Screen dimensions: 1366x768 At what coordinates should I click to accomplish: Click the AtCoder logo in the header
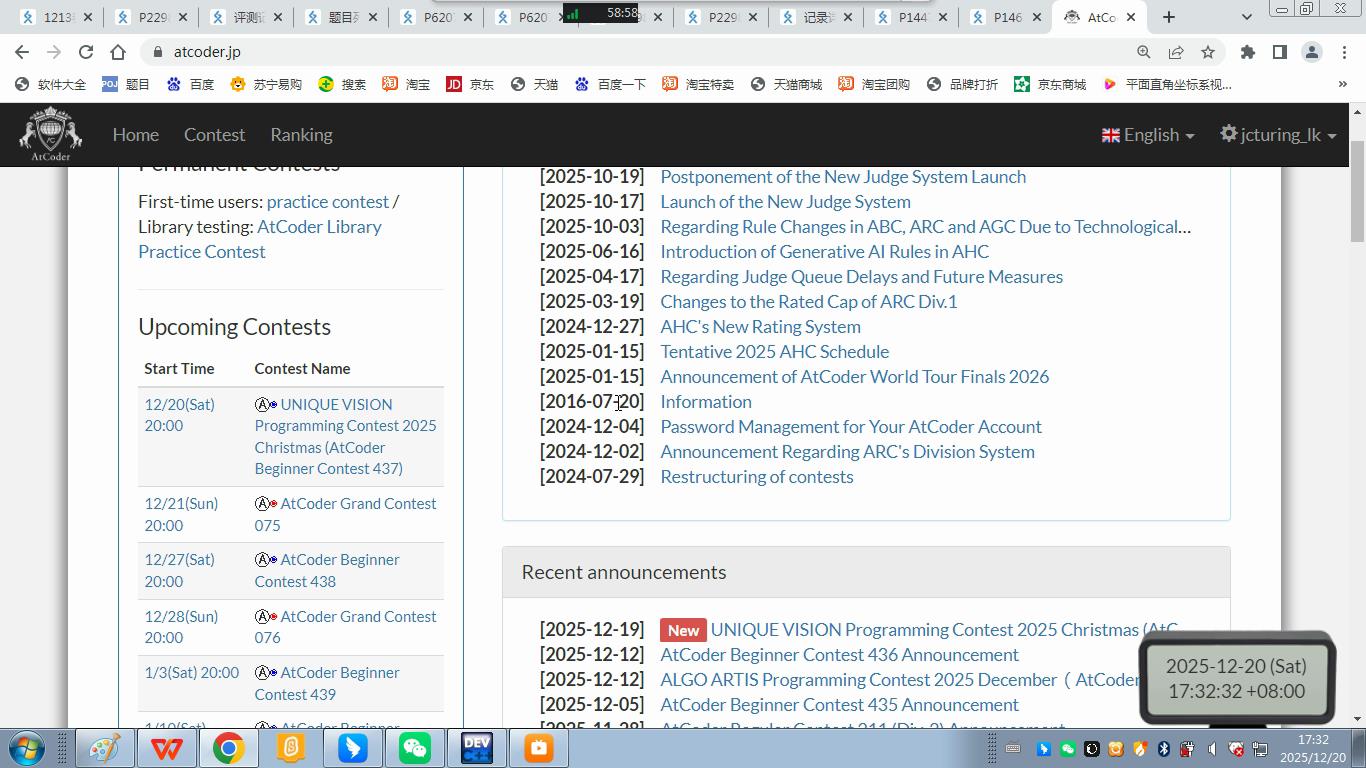[x=50, y=134]
